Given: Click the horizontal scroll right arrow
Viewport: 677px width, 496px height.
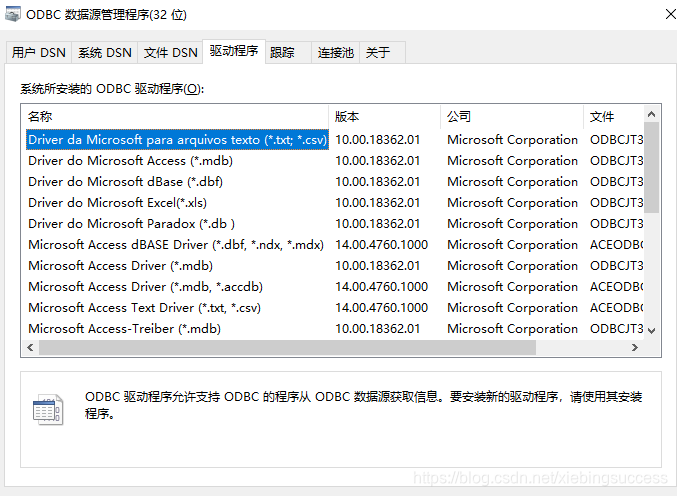Looking at the screenshot, I should (x=635, y=348).
